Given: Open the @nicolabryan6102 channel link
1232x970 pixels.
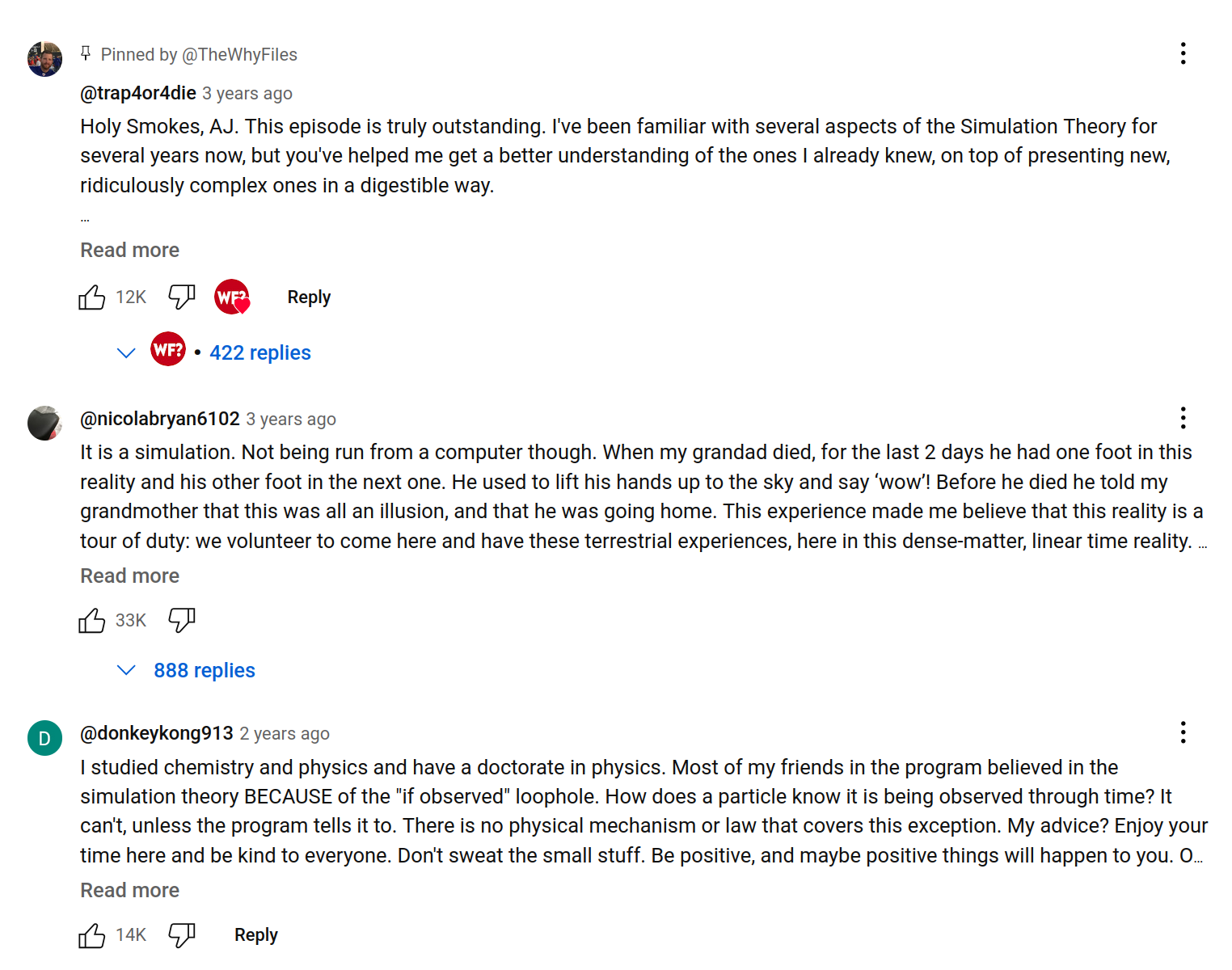Looking at the screenshot, I should click(x=160, y=419).
